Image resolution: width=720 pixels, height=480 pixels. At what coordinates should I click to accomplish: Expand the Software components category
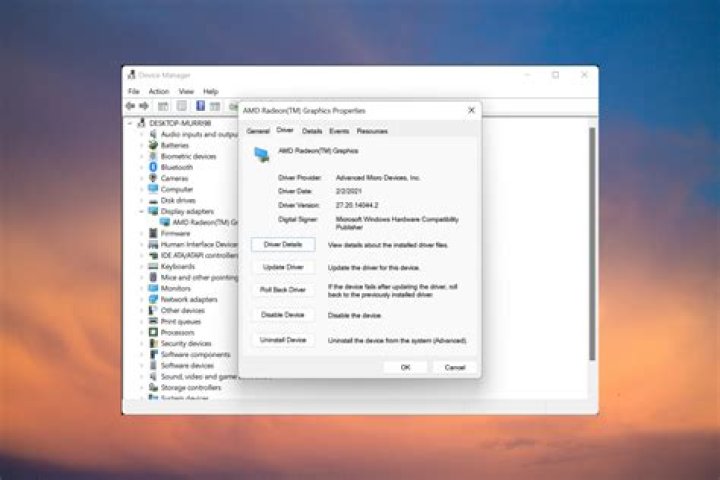(x=141, y=355)
